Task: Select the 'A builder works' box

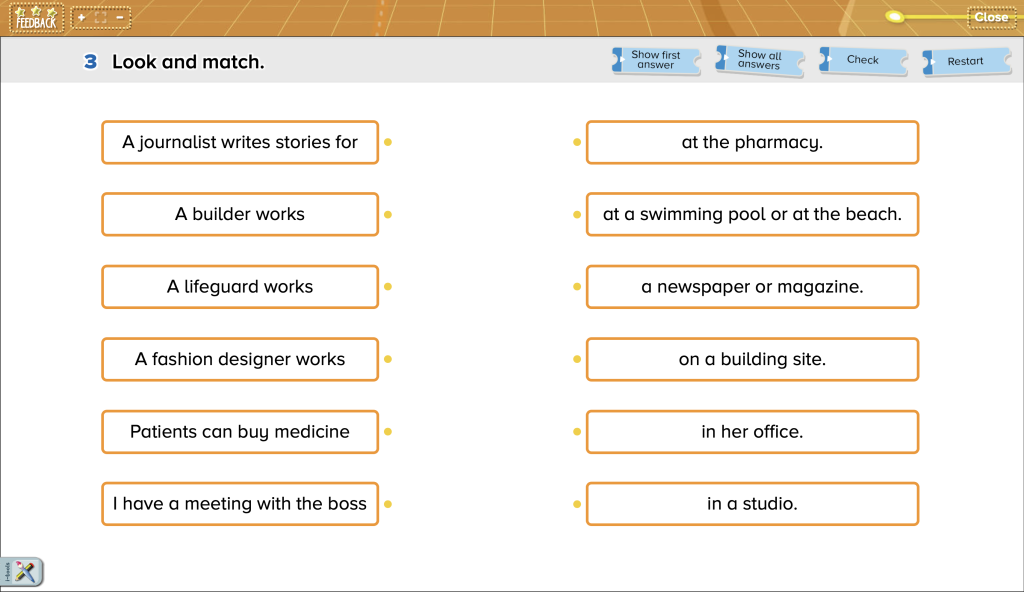Action: tap(240, 214)
